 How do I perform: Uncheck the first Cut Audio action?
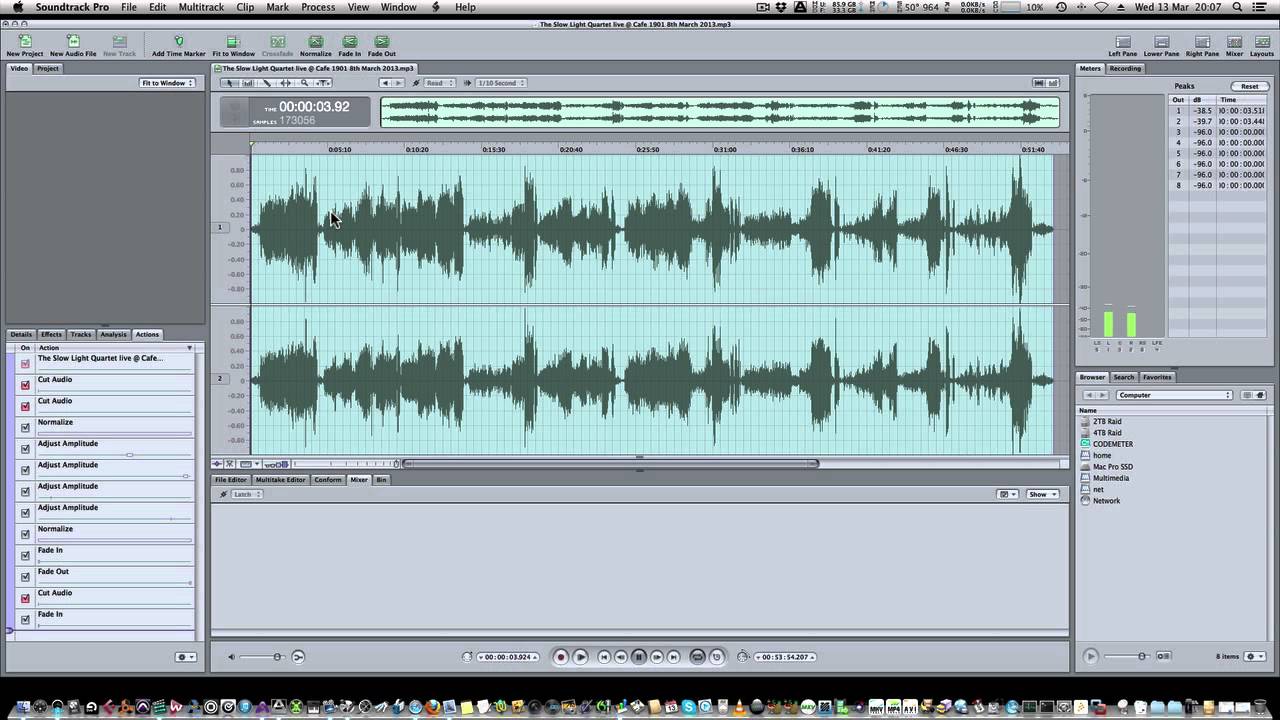[x=25, y=384]
